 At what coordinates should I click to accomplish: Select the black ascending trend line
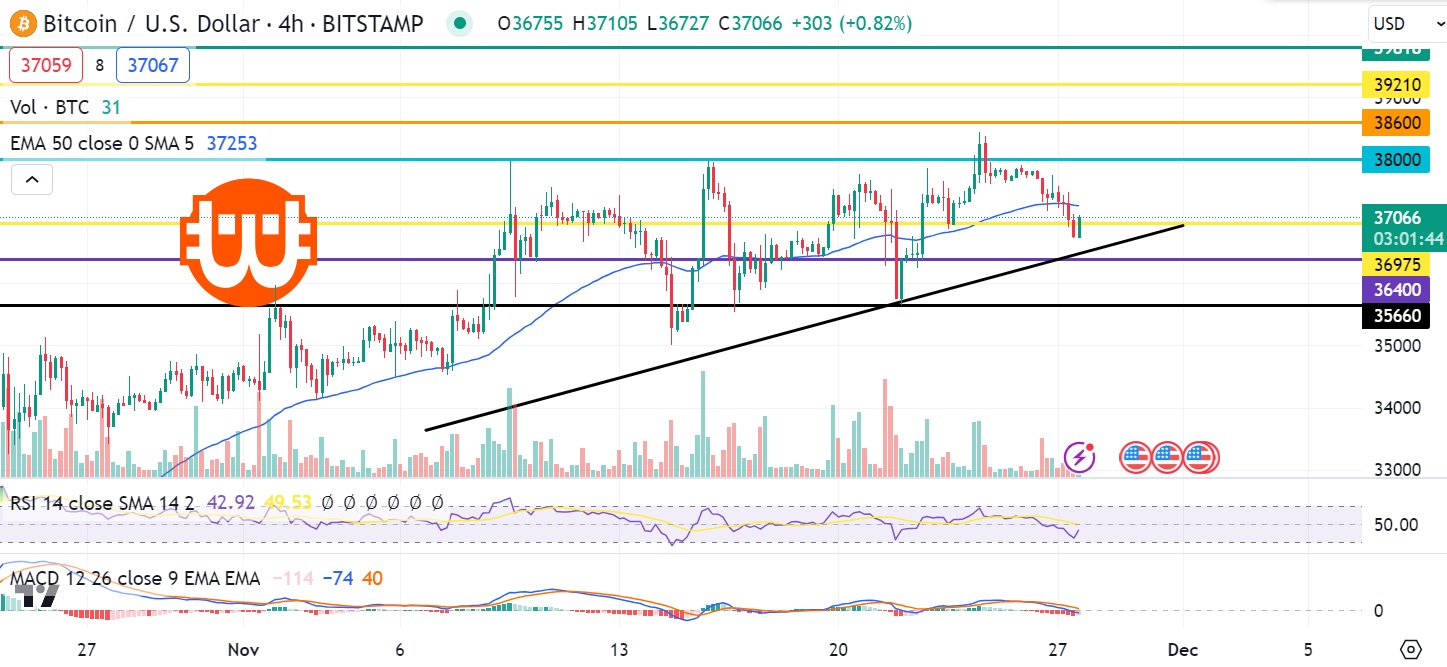(x=805, y=327)
